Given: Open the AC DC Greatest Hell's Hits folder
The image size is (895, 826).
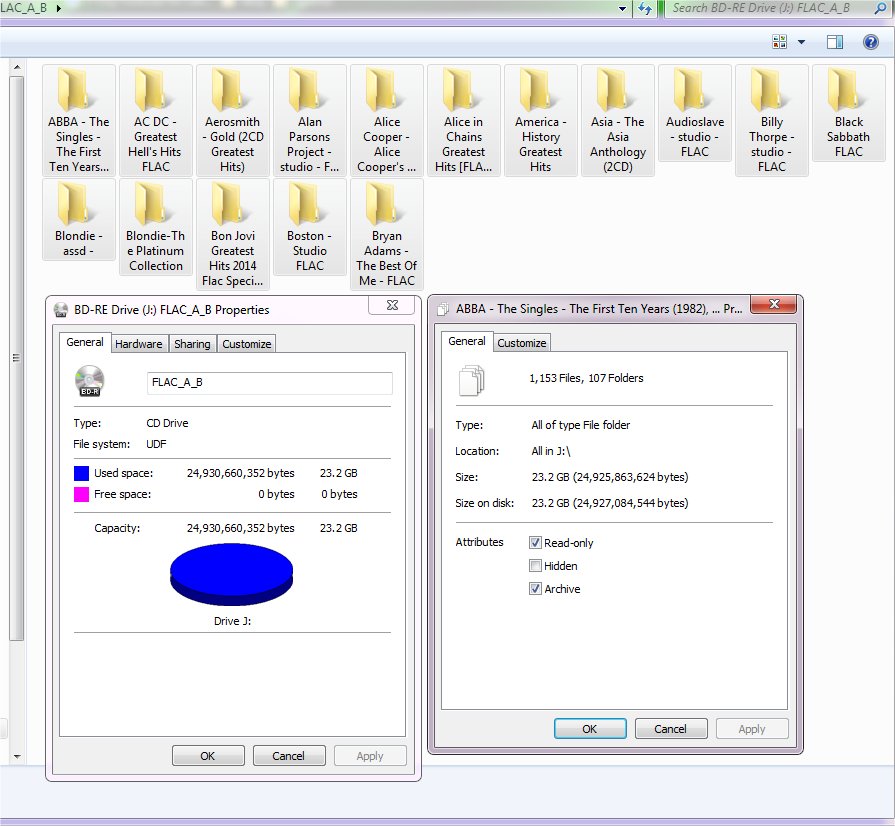Looking at the screenshot, I should pos(156,120).
